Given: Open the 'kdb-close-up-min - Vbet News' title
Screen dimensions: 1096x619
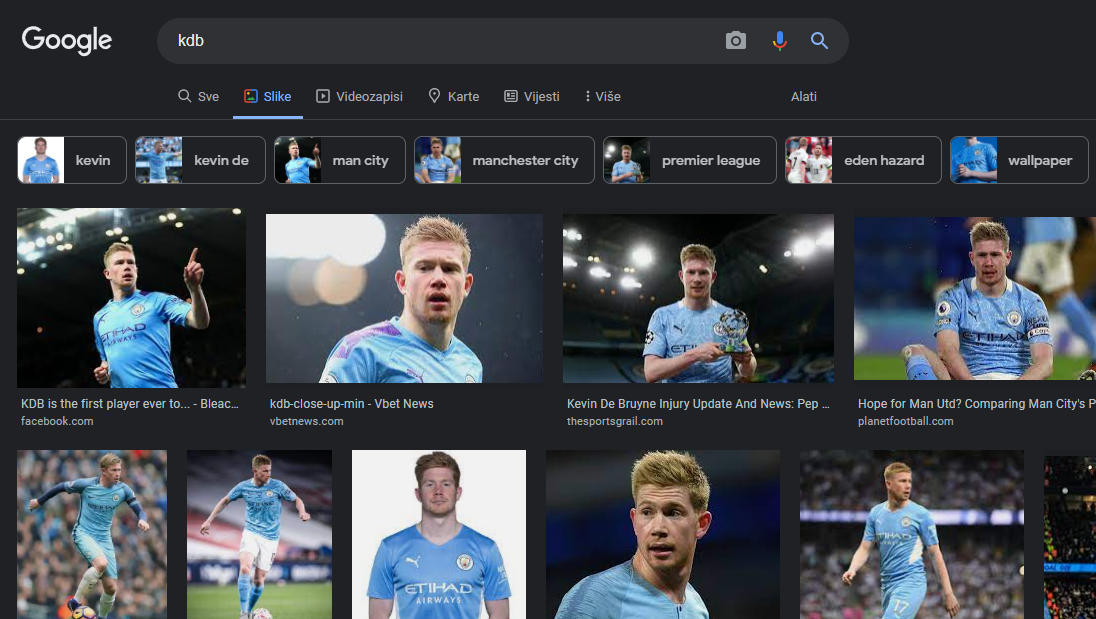Looking at the screenshot, I should pyautogui.click(x=352, y=404).
